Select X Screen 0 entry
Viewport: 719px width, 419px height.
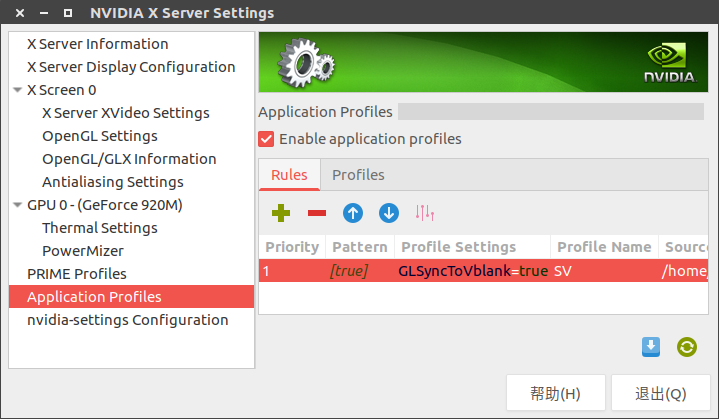tap(61, 90)
